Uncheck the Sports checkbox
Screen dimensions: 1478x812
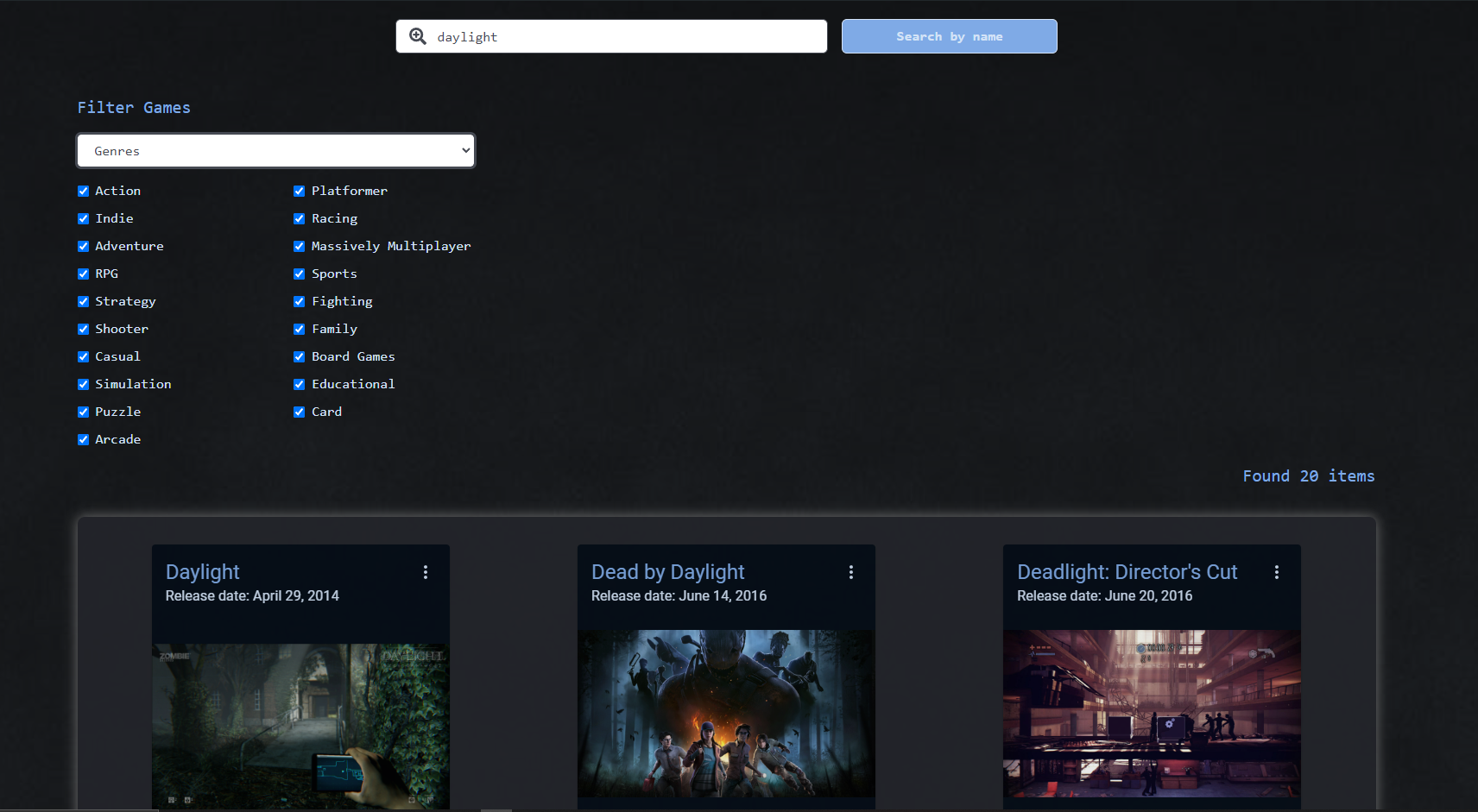300,274
